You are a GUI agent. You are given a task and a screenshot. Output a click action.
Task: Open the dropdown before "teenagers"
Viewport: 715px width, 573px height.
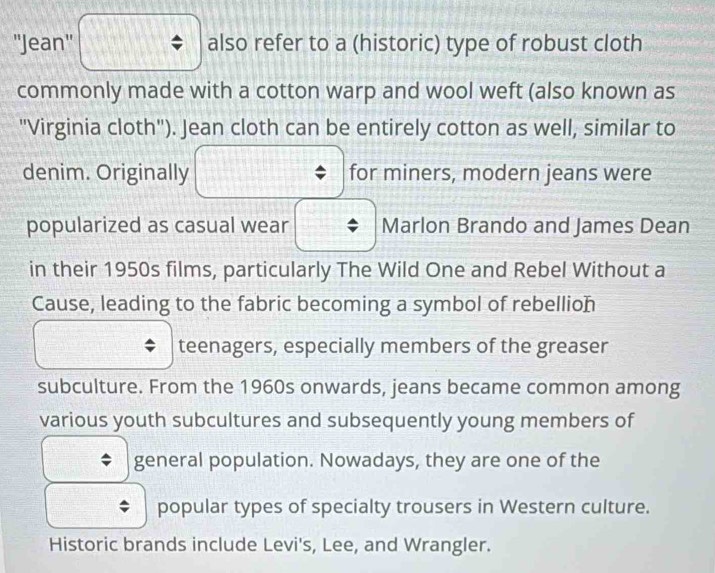click(104, 348)
